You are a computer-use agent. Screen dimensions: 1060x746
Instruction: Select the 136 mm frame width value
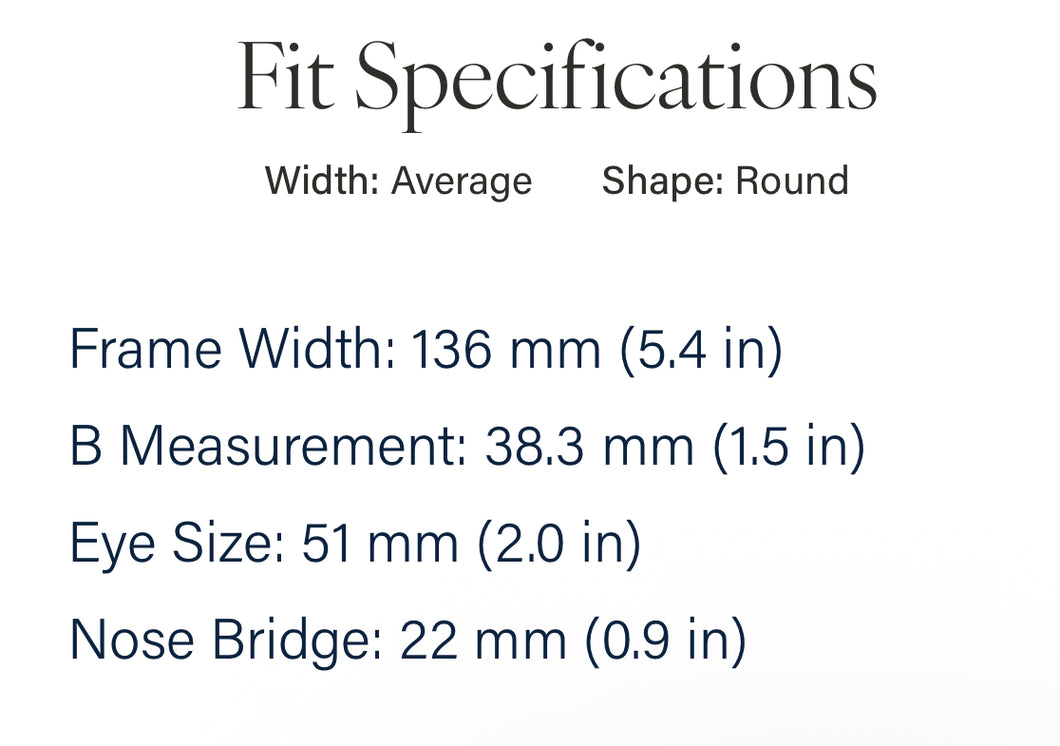click(506, 349)
